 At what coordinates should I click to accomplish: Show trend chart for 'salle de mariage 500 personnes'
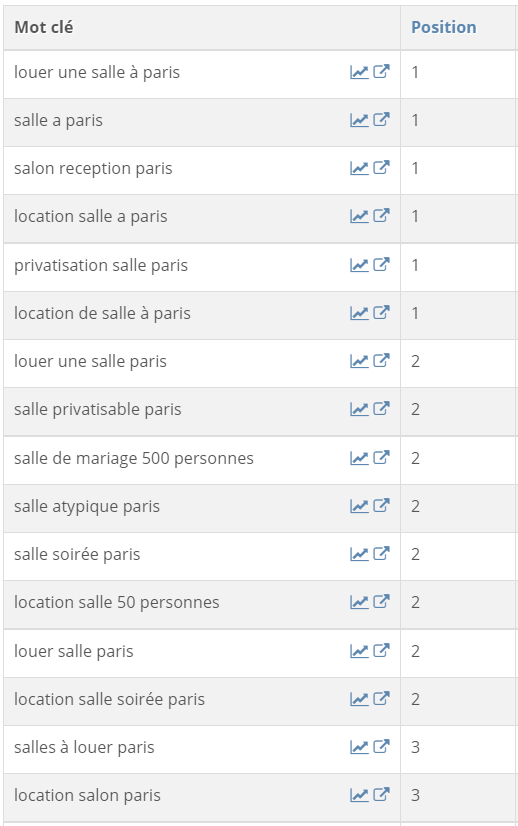coord(359,458)
